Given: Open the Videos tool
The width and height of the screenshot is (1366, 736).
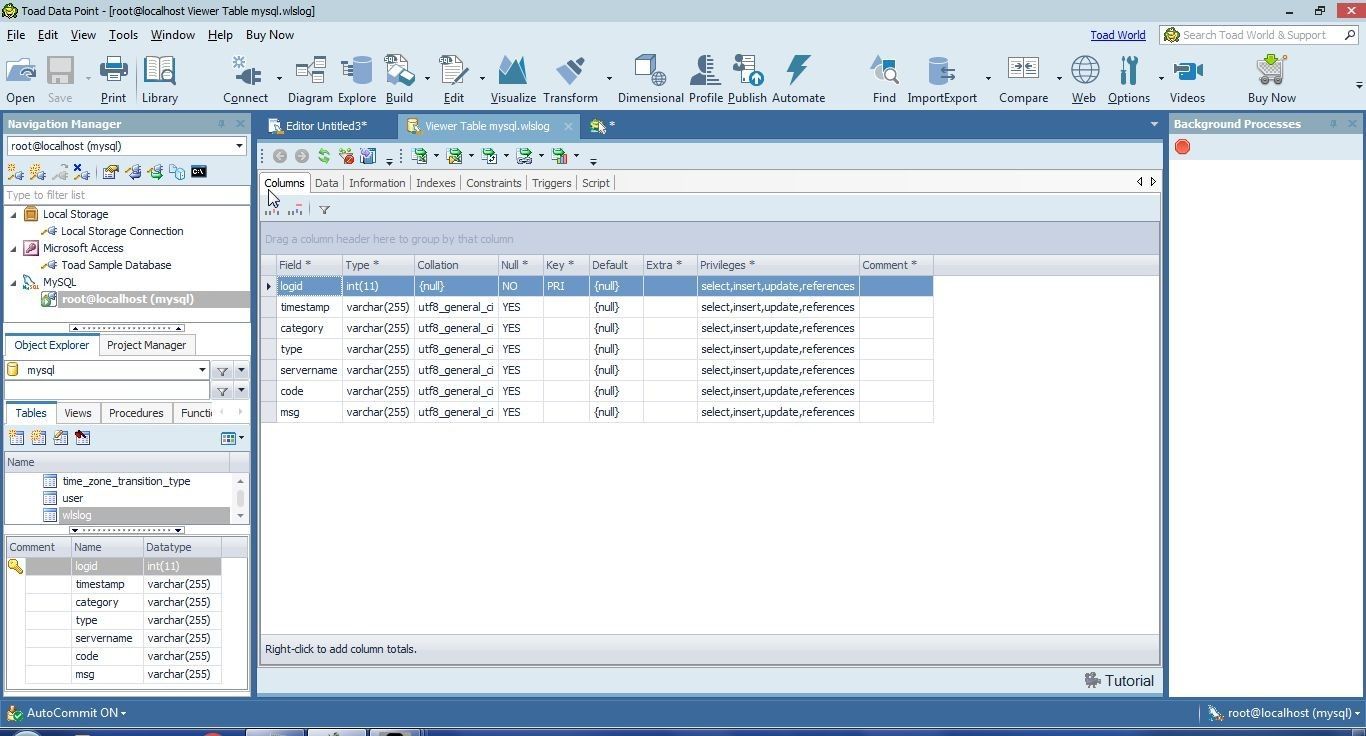Looking at the screenshot, I should [1187, 80].
